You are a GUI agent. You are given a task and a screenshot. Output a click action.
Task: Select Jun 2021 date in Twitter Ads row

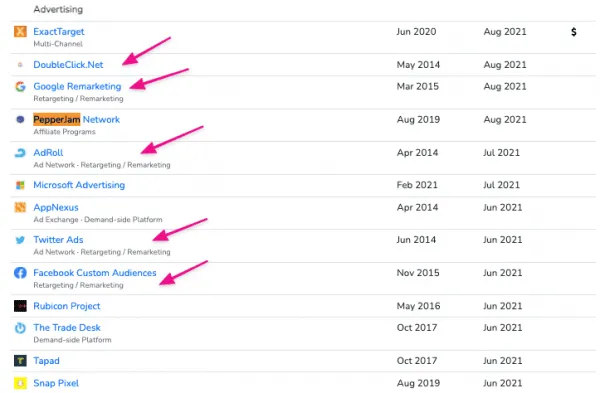point(502,240)
